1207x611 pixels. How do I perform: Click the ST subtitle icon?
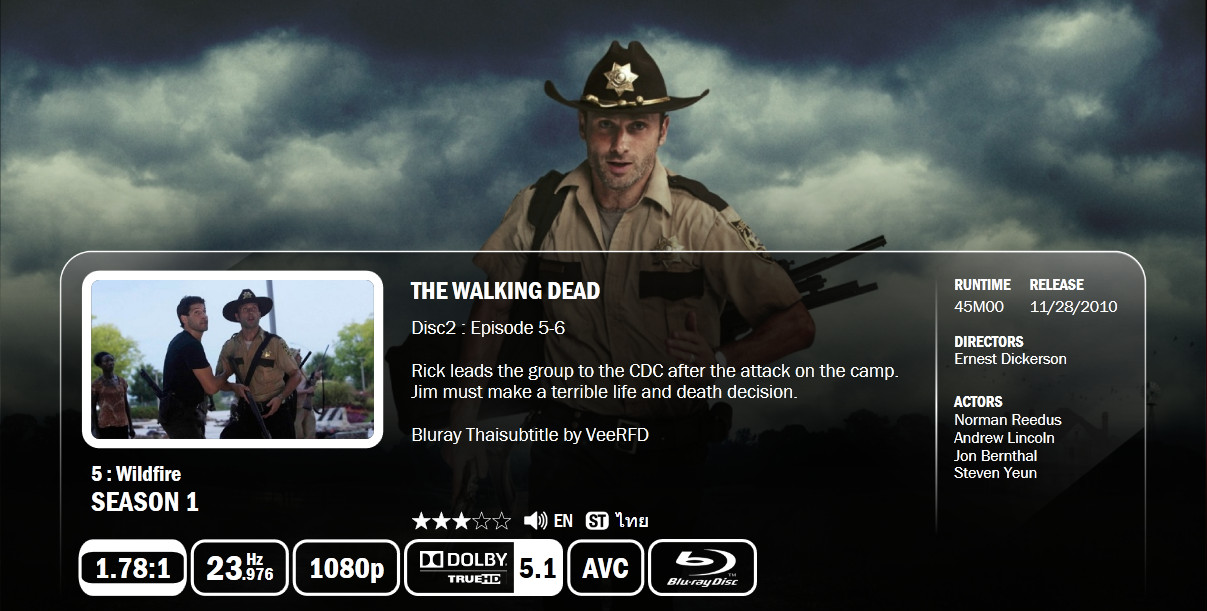[x=597, y=521]
